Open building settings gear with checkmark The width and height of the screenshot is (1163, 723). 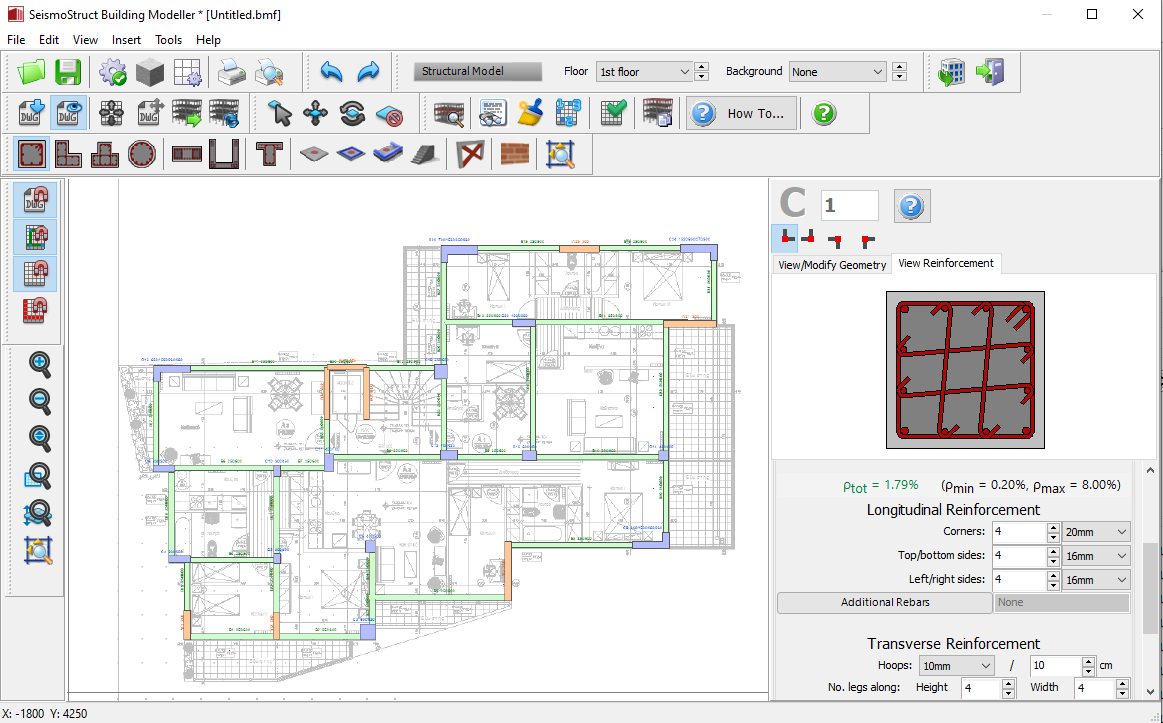click(x=112, y=72)
